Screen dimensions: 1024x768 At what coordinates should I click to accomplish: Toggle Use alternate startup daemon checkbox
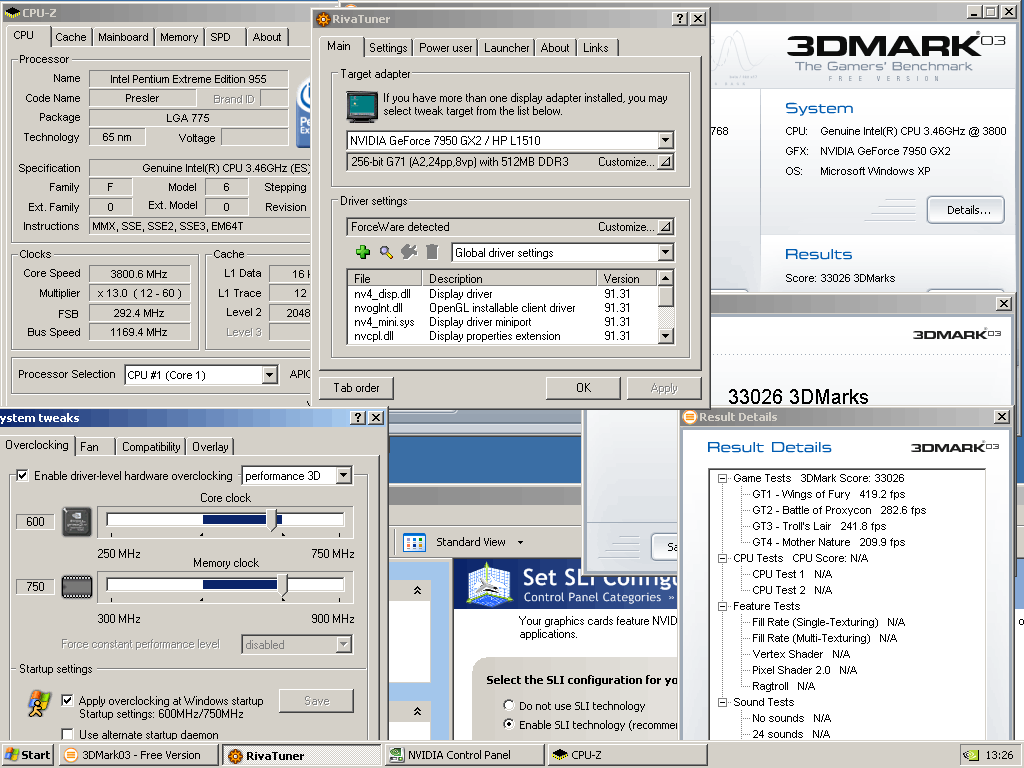tap(67, 734)
